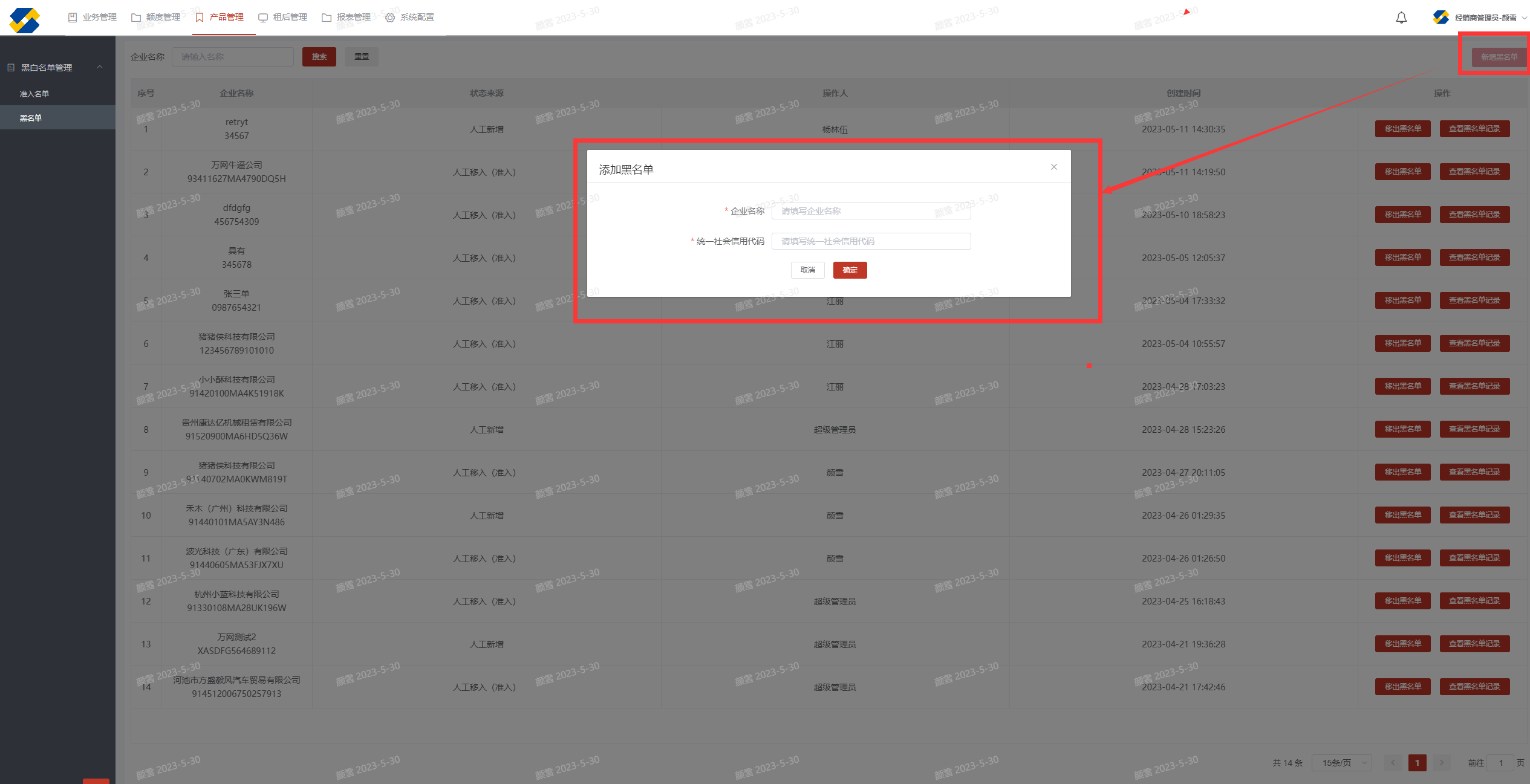1530x784 pixels.
Task: Click the notification bell icon
Action: coord(1401,18)
